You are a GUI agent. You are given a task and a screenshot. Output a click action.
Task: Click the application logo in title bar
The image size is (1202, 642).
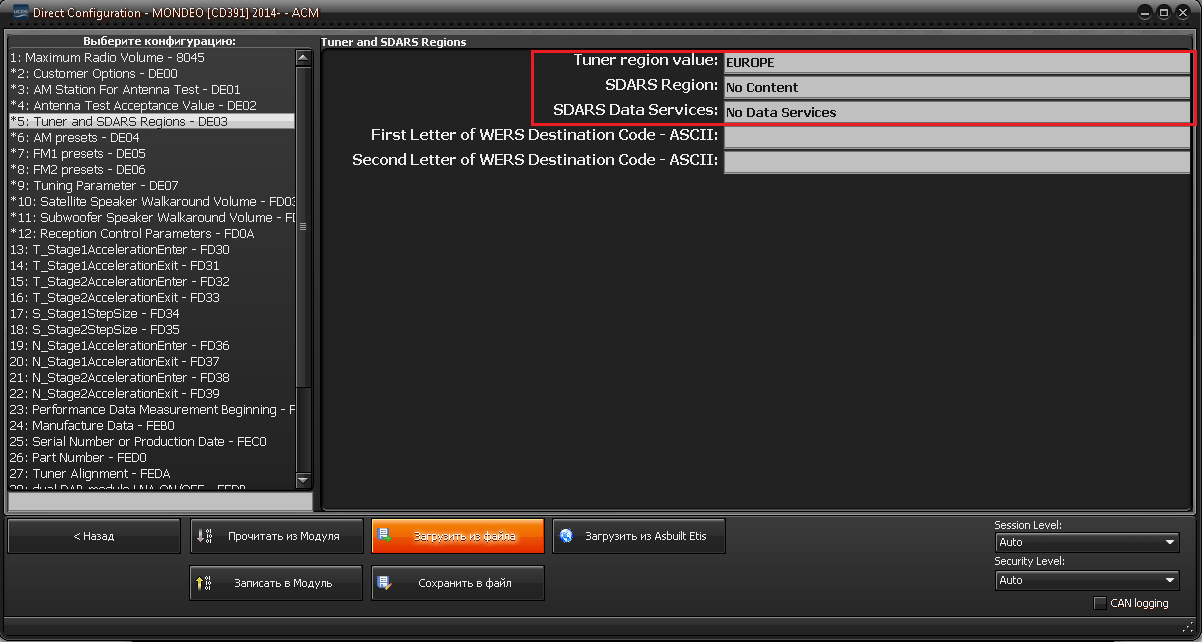point(17,13)
